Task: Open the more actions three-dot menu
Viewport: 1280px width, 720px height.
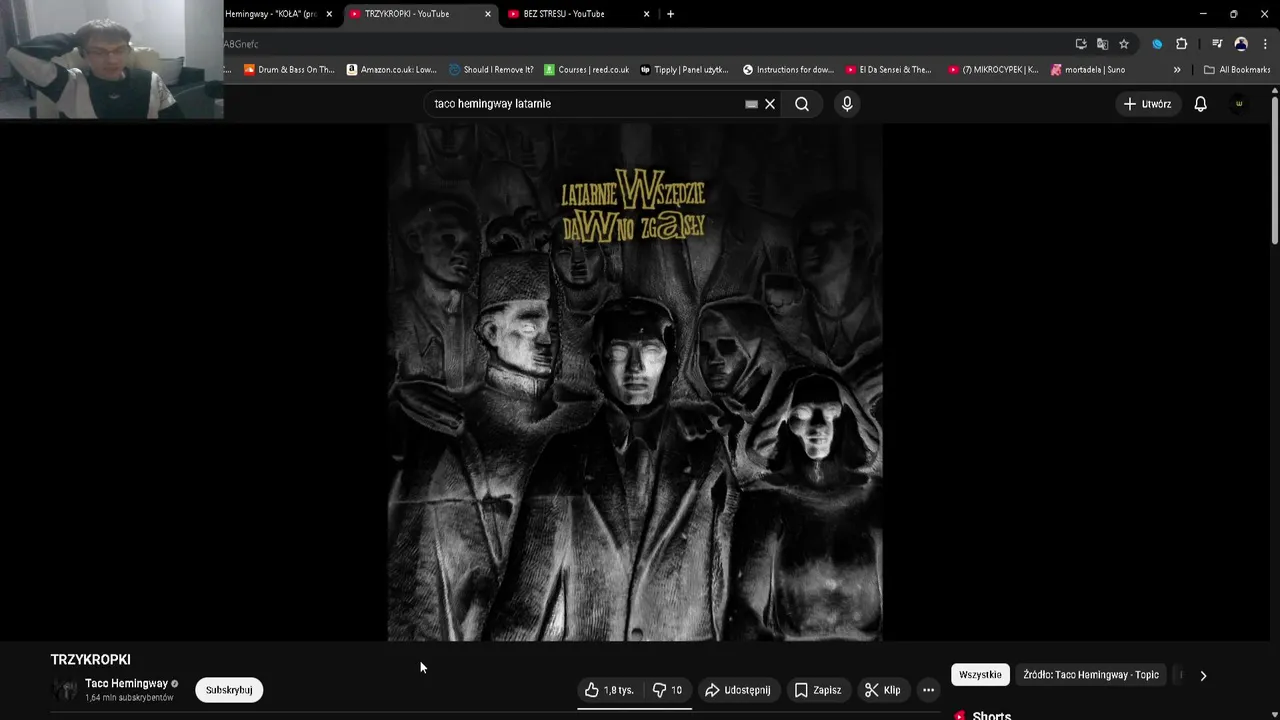Action: (x=928, y=690)
